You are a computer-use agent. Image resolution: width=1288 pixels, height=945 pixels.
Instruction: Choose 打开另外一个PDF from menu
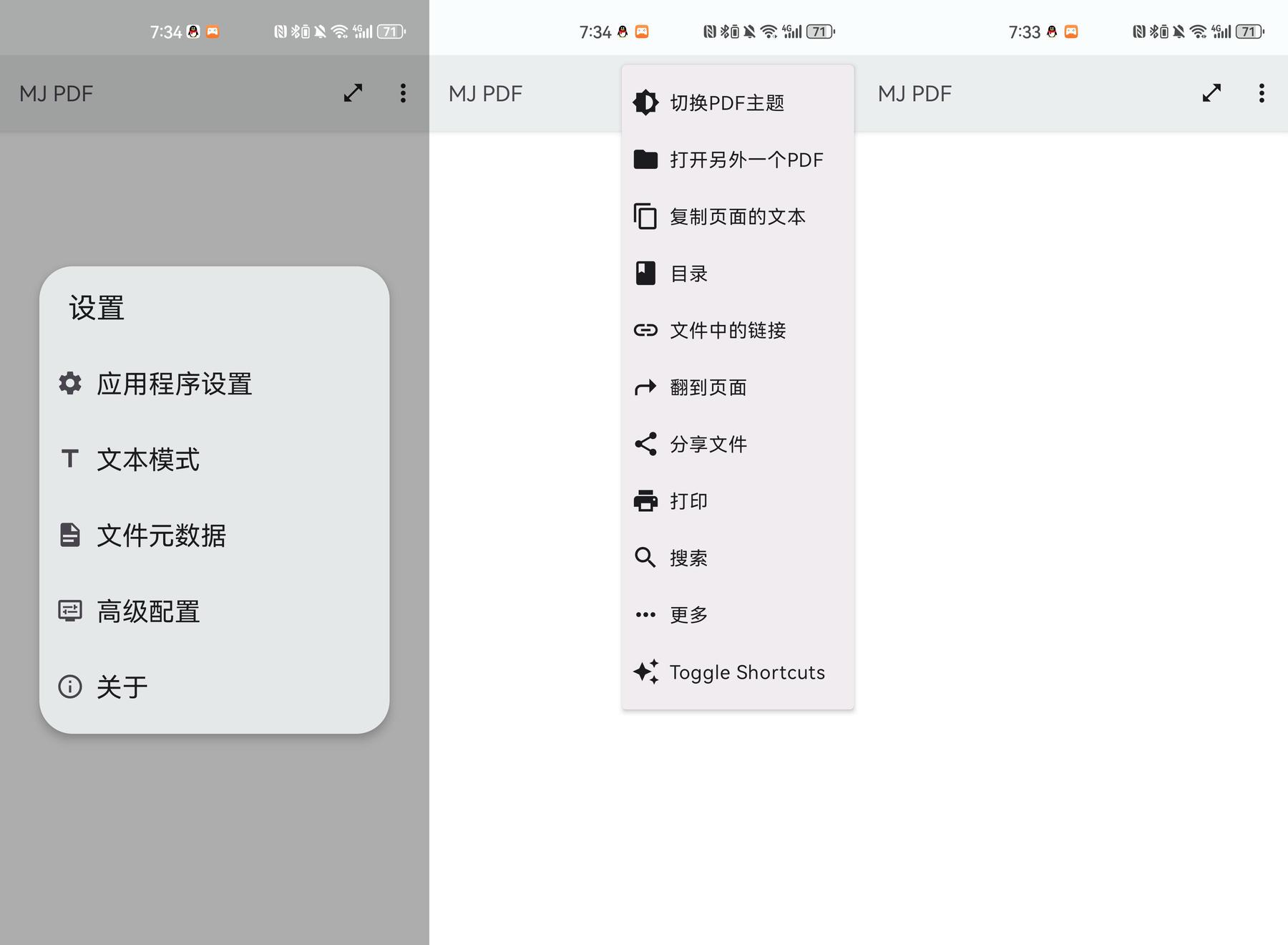pos(738,159)
